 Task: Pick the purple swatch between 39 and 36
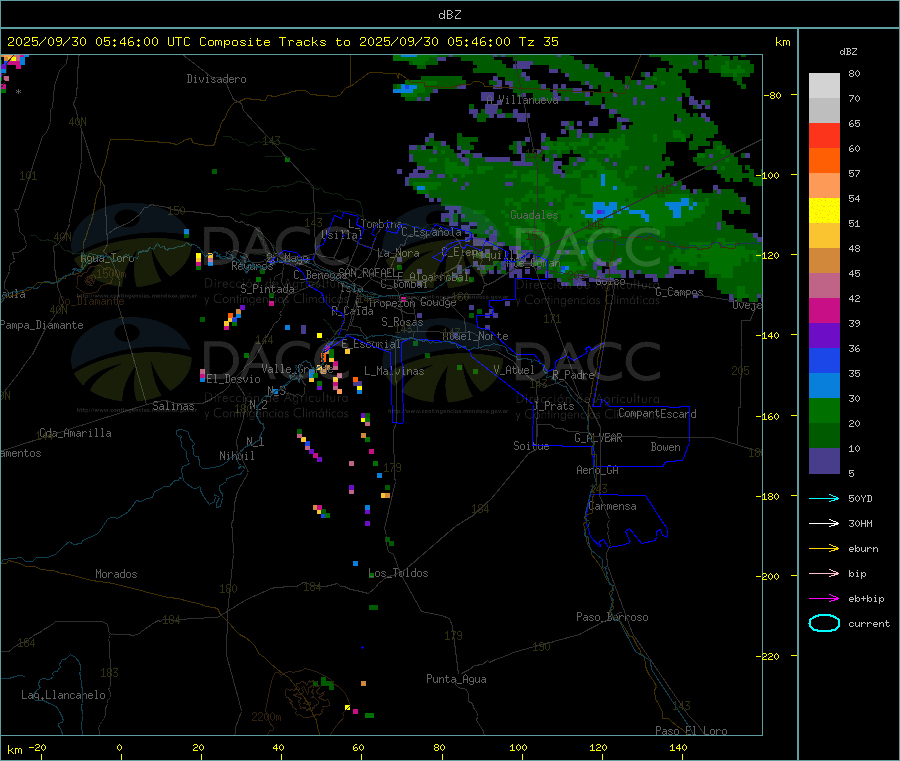824,336
